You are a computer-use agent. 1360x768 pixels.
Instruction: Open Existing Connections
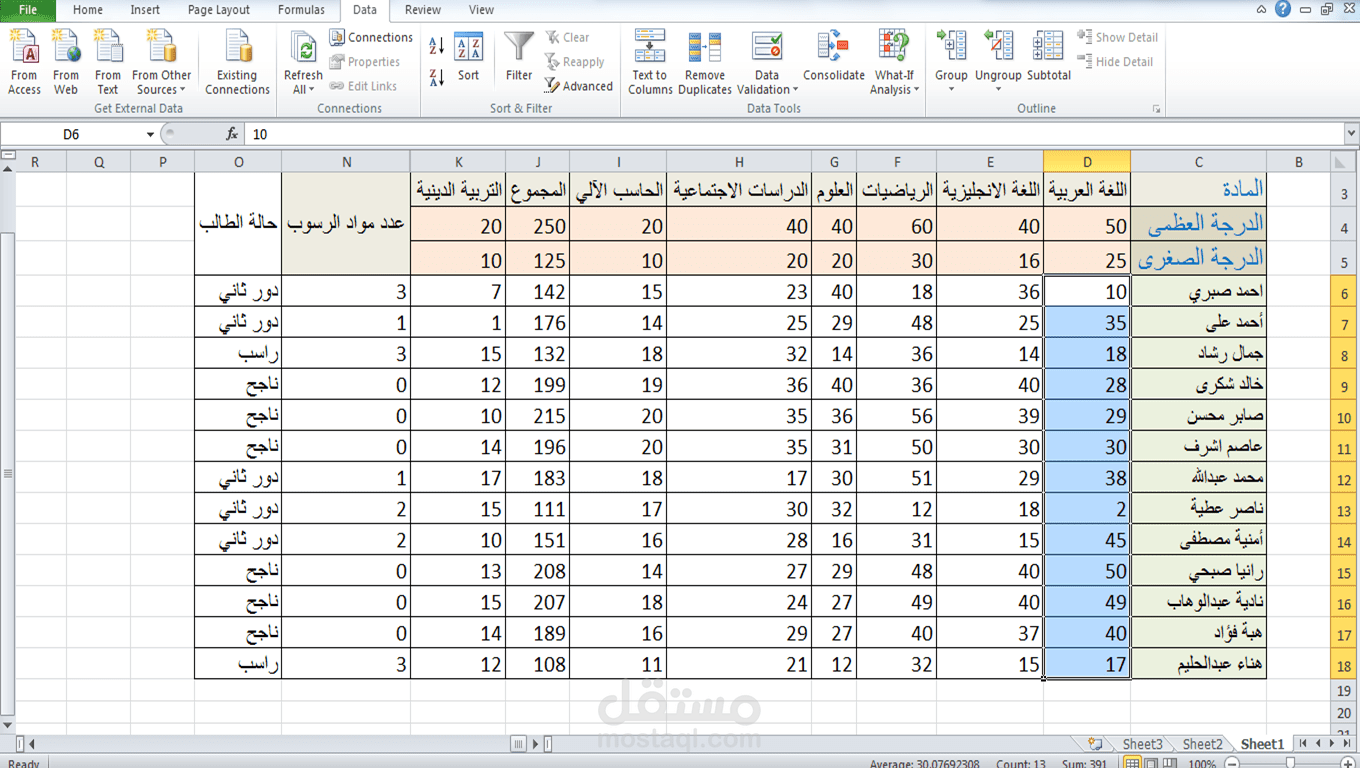[x=237, y=62]
